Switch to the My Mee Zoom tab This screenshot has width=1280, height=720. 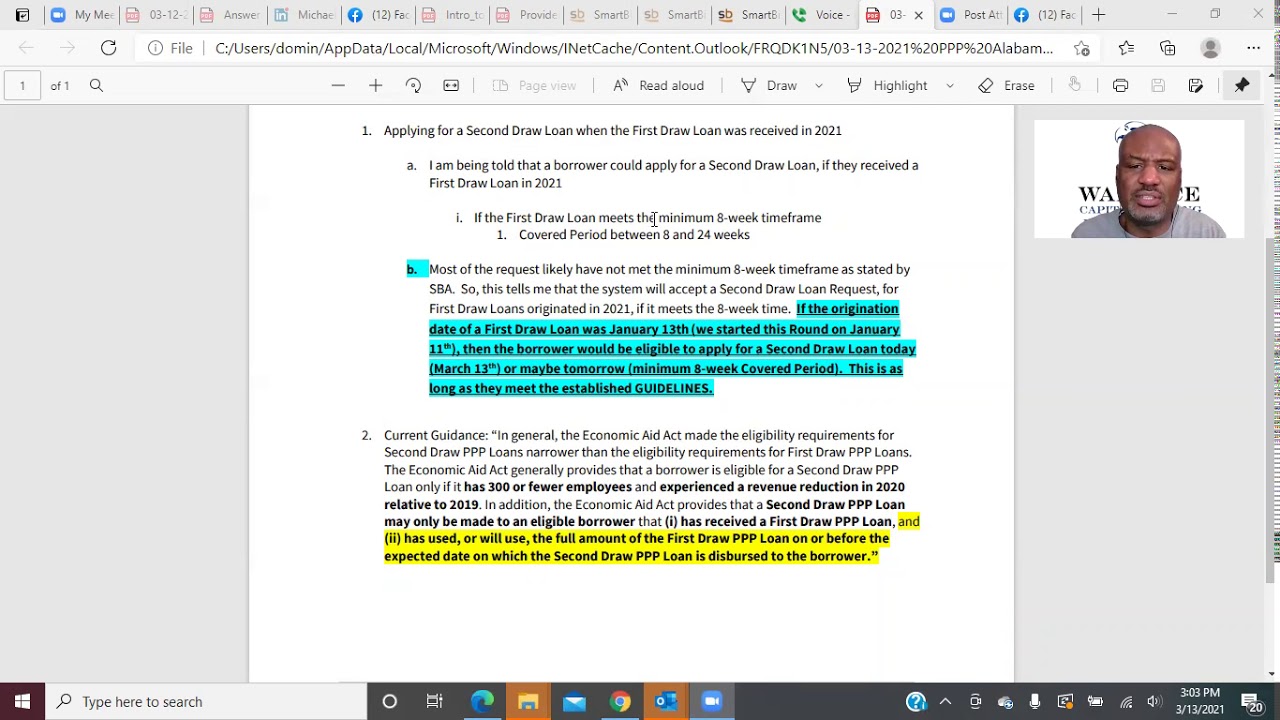[82, 15]
